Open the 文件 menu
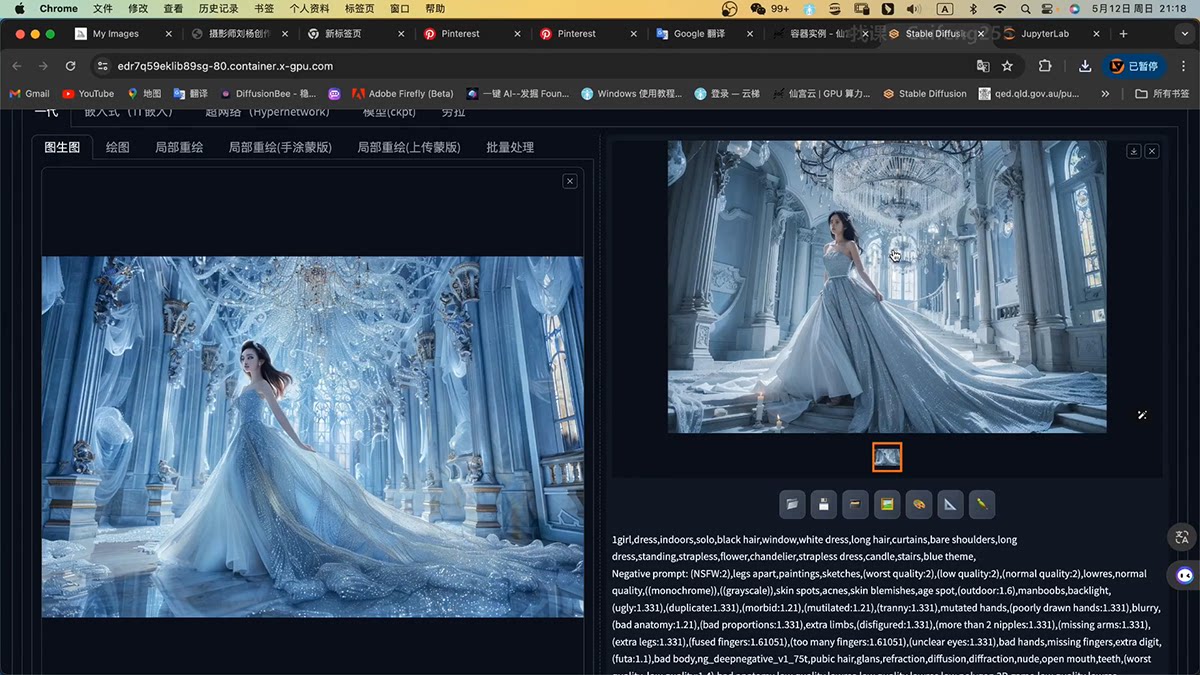Screen dimensions: 1200x675 tap(102, 8)
